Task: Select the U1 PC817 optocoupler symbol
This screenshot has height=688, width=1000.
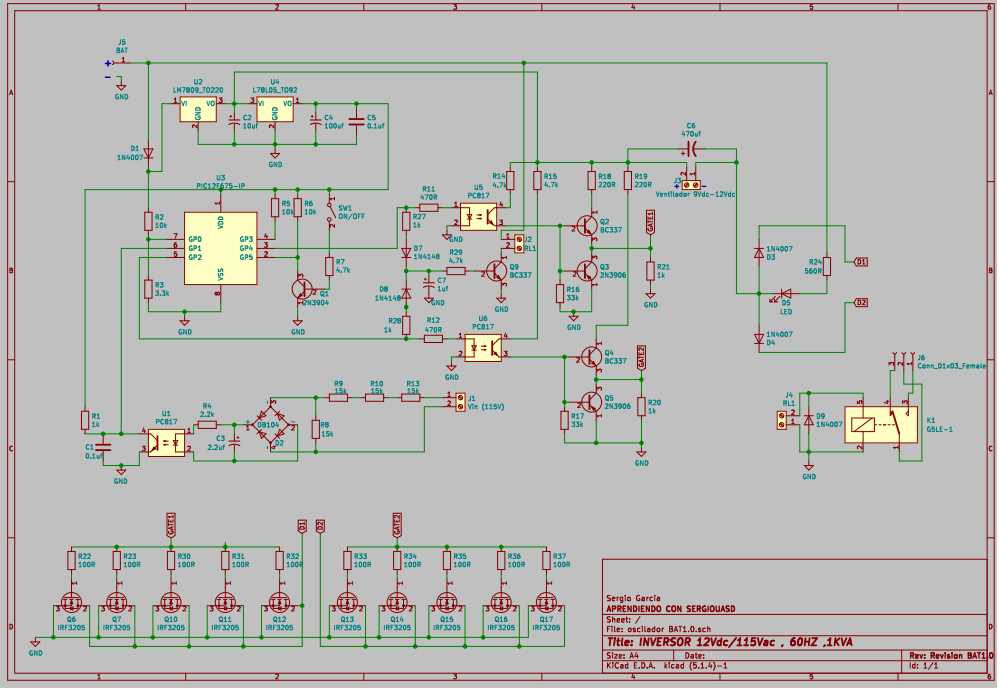Action: coord(166,441)
